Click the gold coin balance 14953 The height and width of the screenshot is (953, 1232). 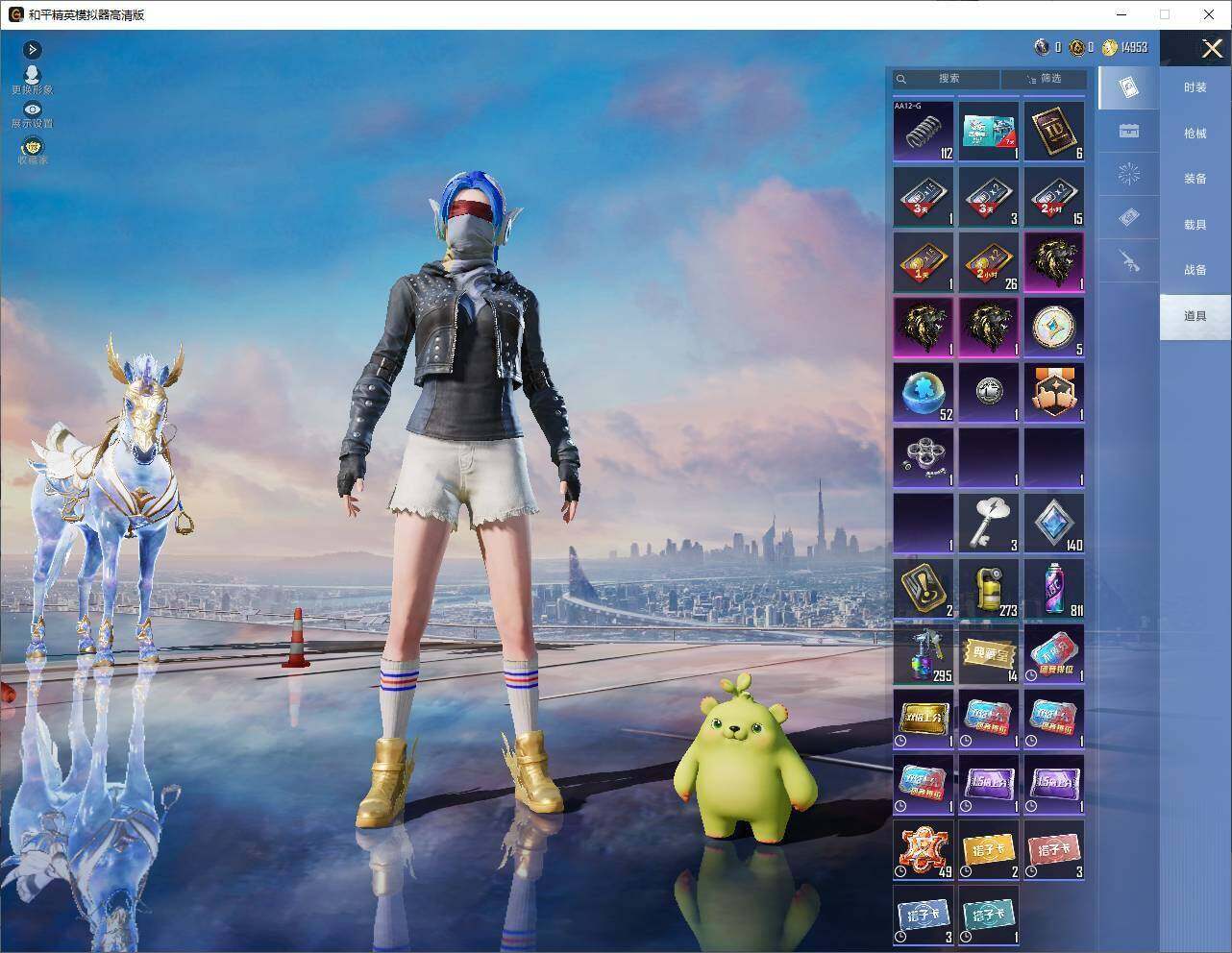1125,47
